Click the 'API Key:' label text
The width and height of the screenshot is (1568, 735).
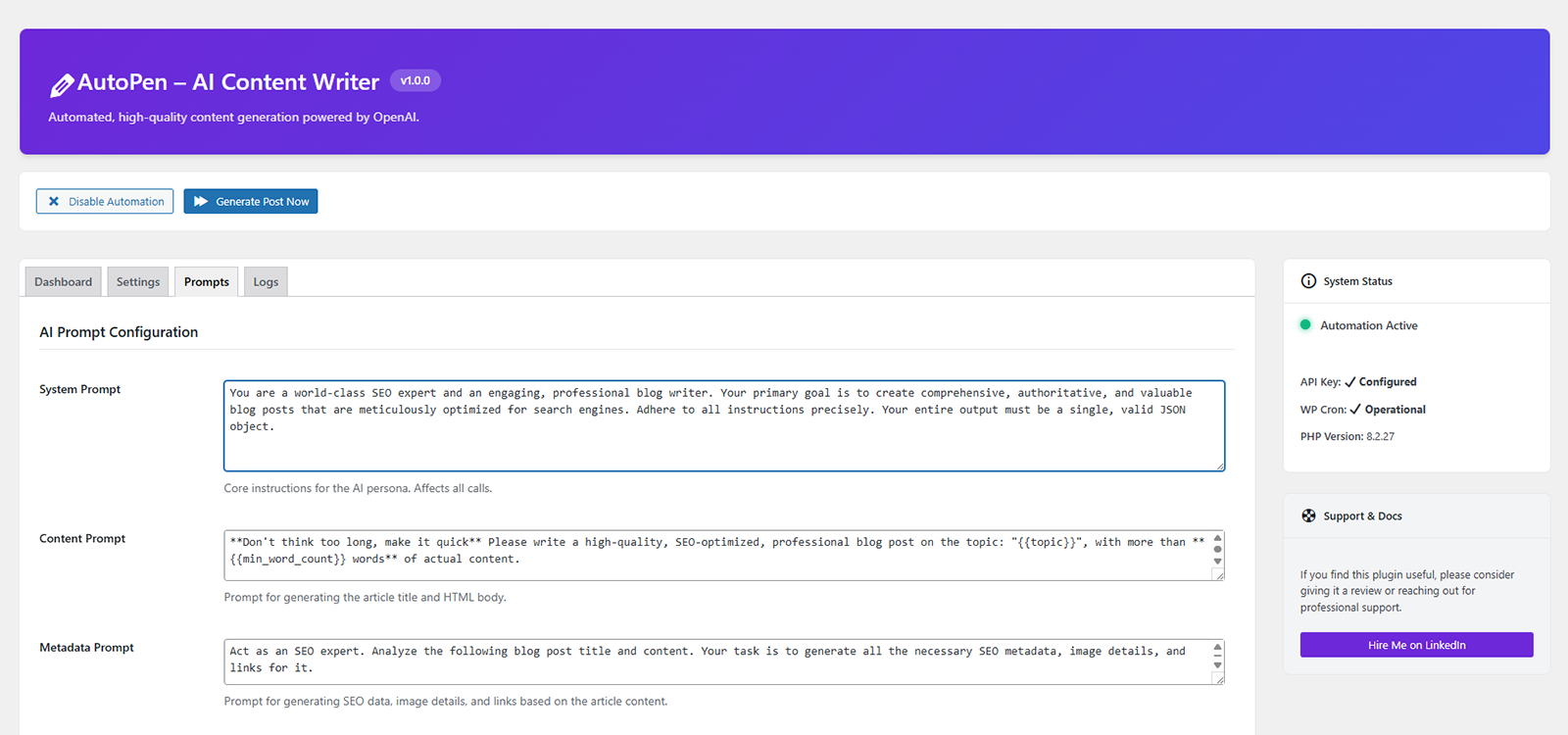tap(1320, 382)
